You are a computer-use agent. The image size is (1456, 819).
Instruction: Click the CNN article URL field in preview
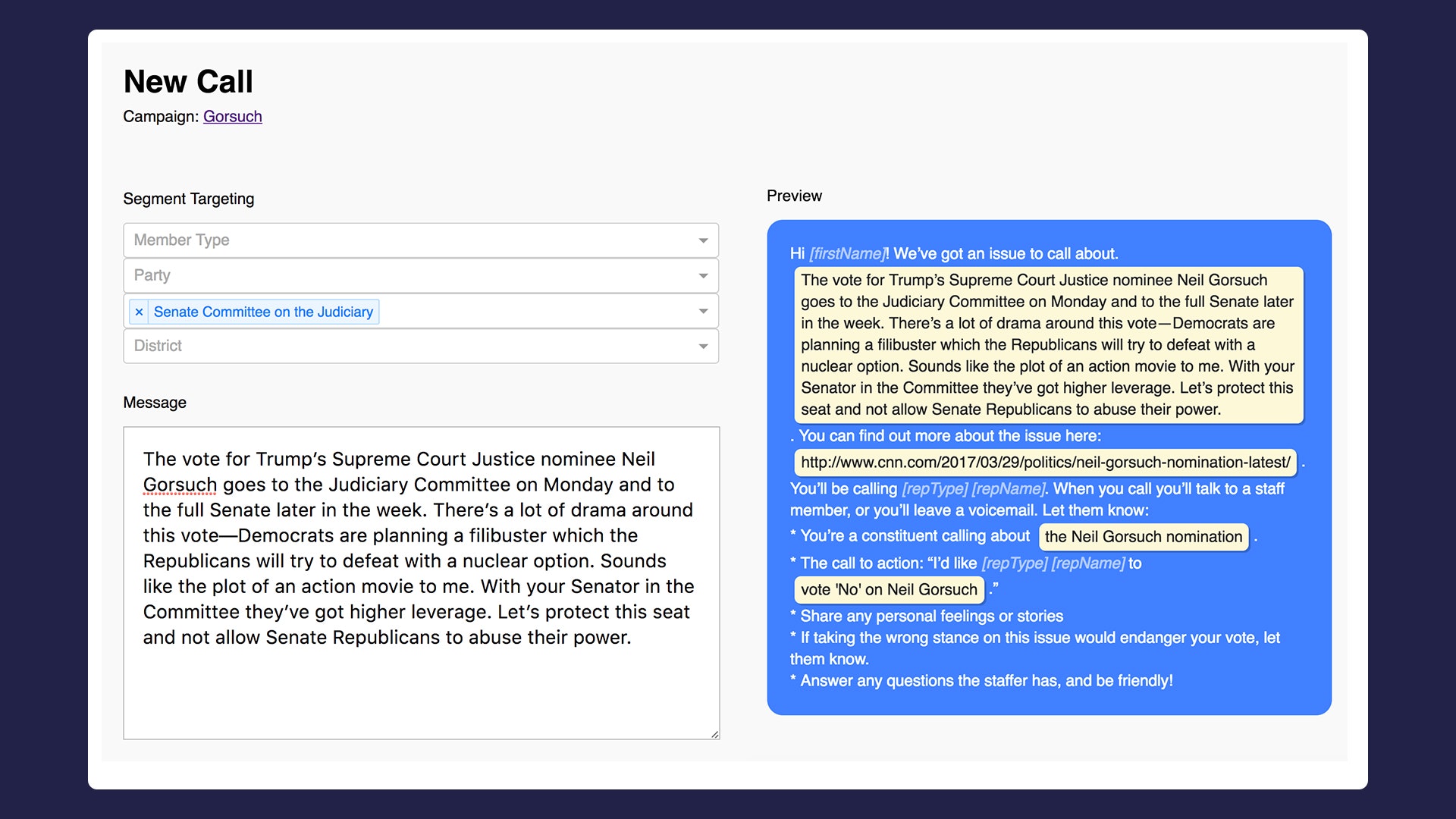click(x=1045, y=463)
